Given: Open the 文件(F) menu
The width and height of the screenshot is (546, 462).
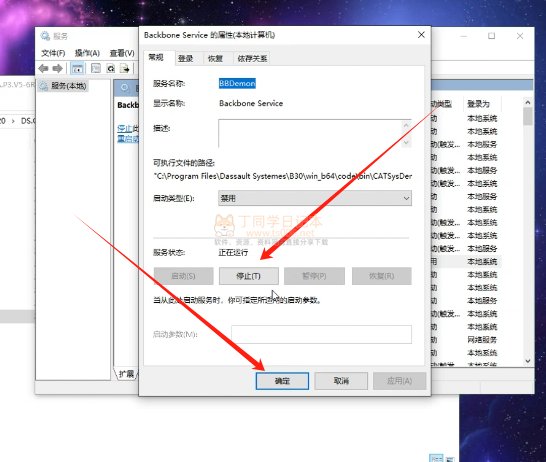Looking at the screenshot, I should 53,53.
